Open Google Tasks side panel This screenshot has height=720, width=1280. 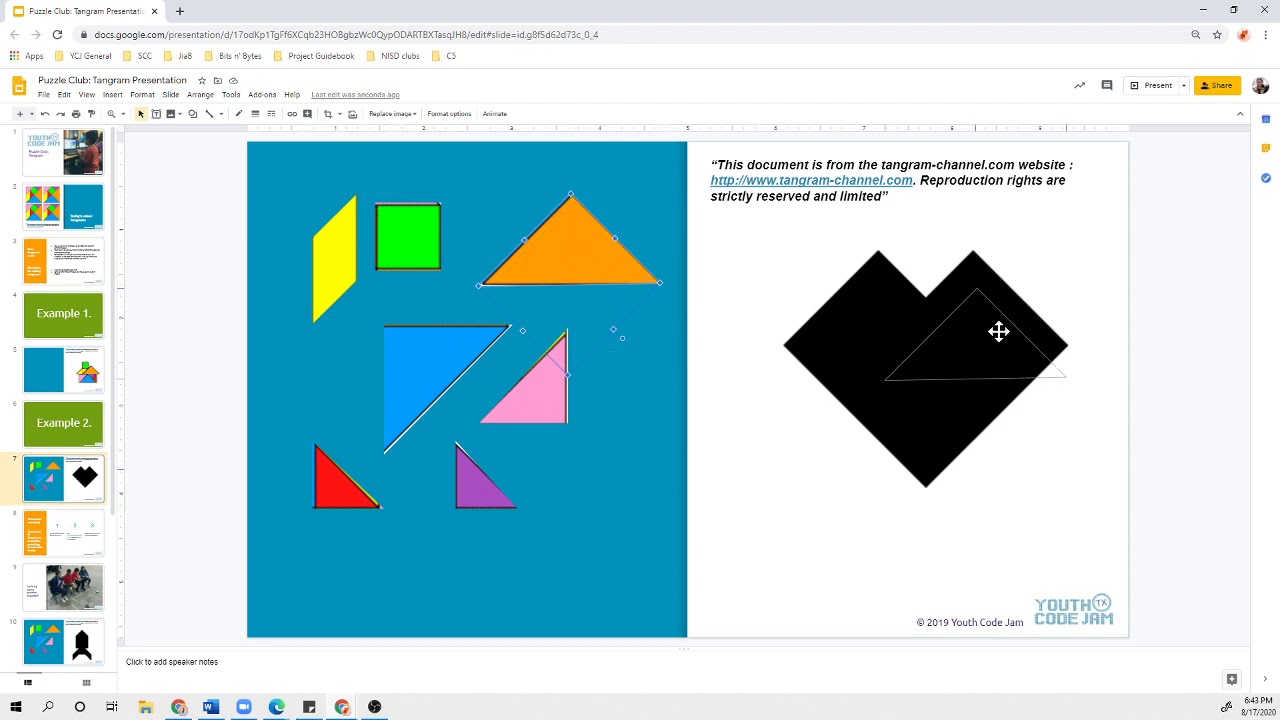pyautogui.click(x=1265, y=178)
